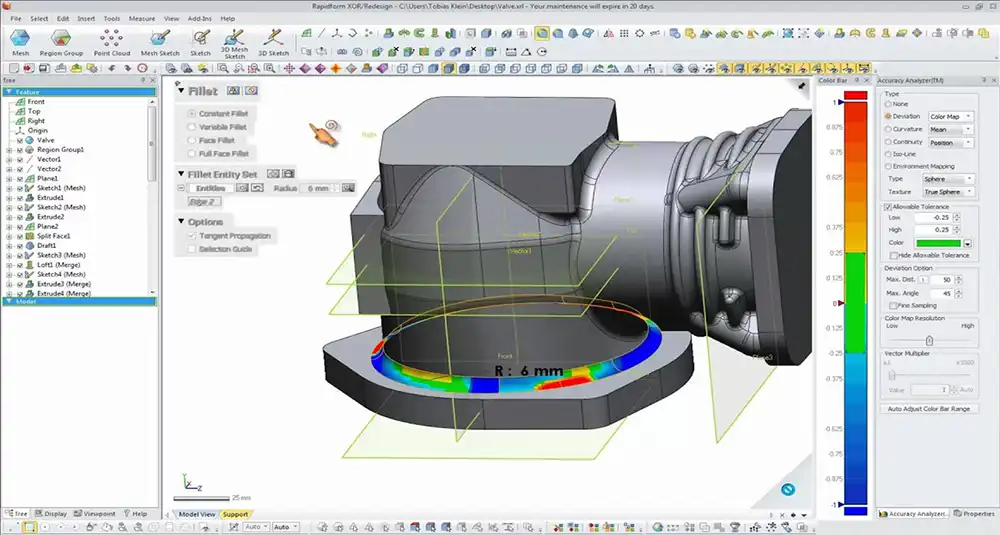Collapse the Options section triangle
This screenshot has height=535, width=1000.
coord(181,221)
